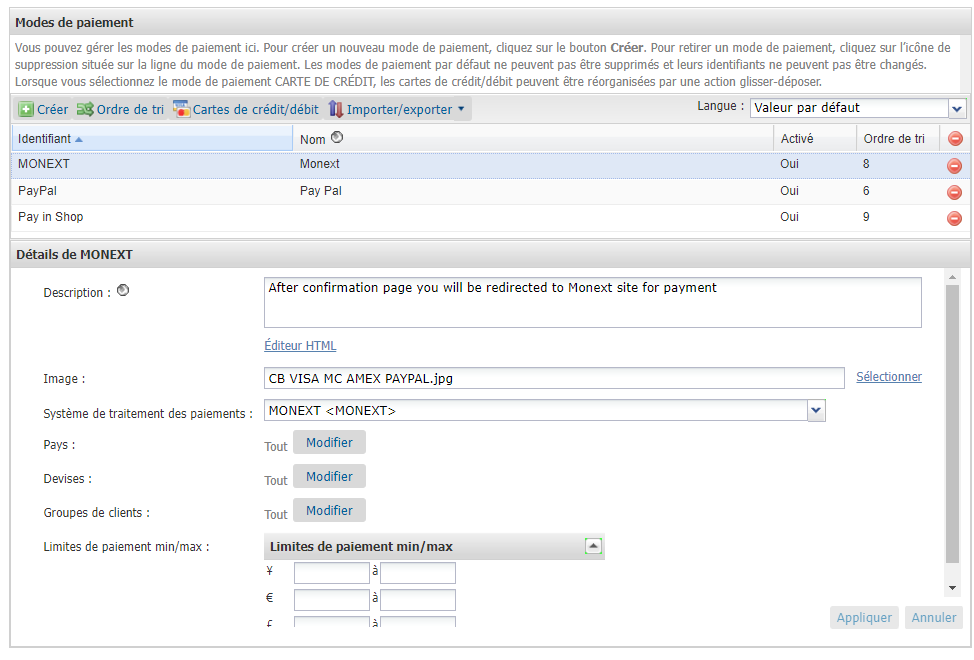Click Modifier button for Pays
974x660 pixels.
329,442
